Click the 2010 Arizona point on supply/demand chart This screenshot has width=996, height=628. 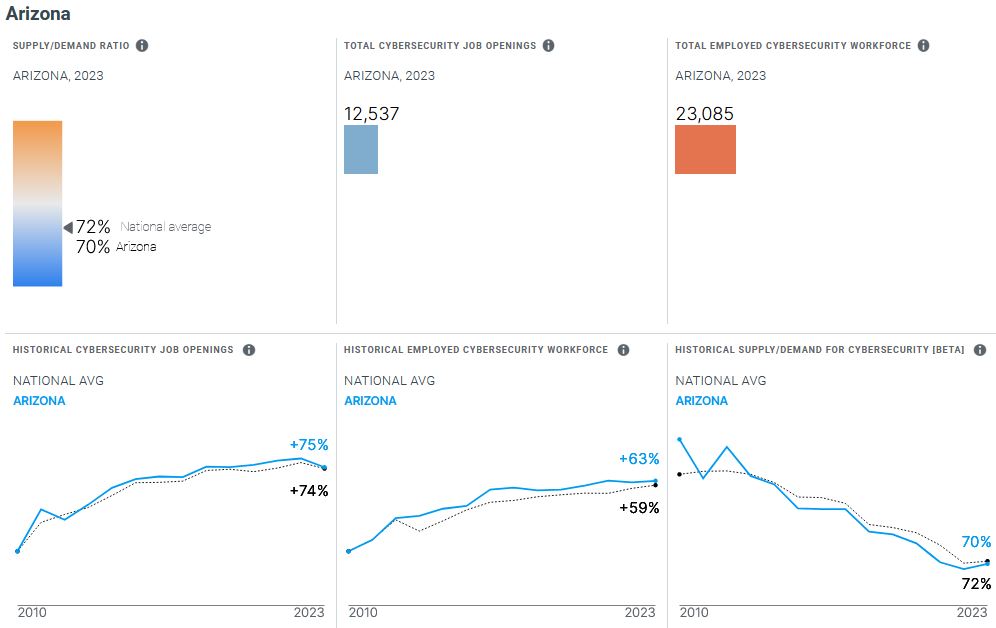pos(680,439)
